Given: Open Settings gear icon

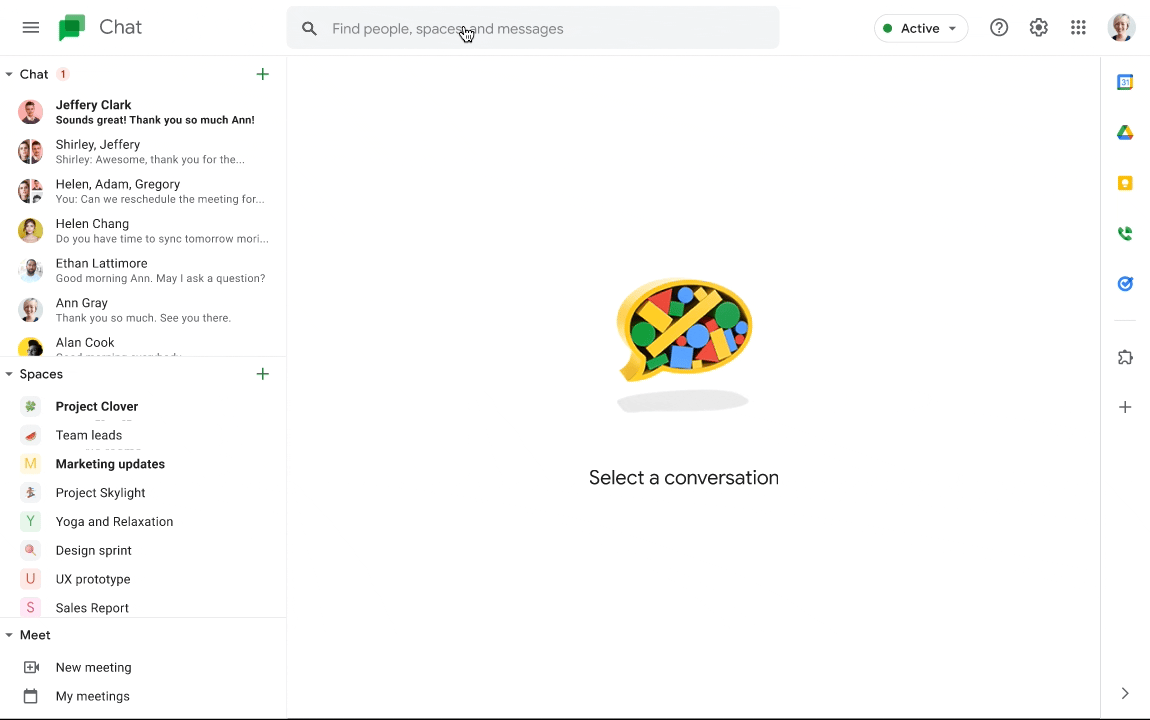Looking at the screenshot, I should point(1039,28).
